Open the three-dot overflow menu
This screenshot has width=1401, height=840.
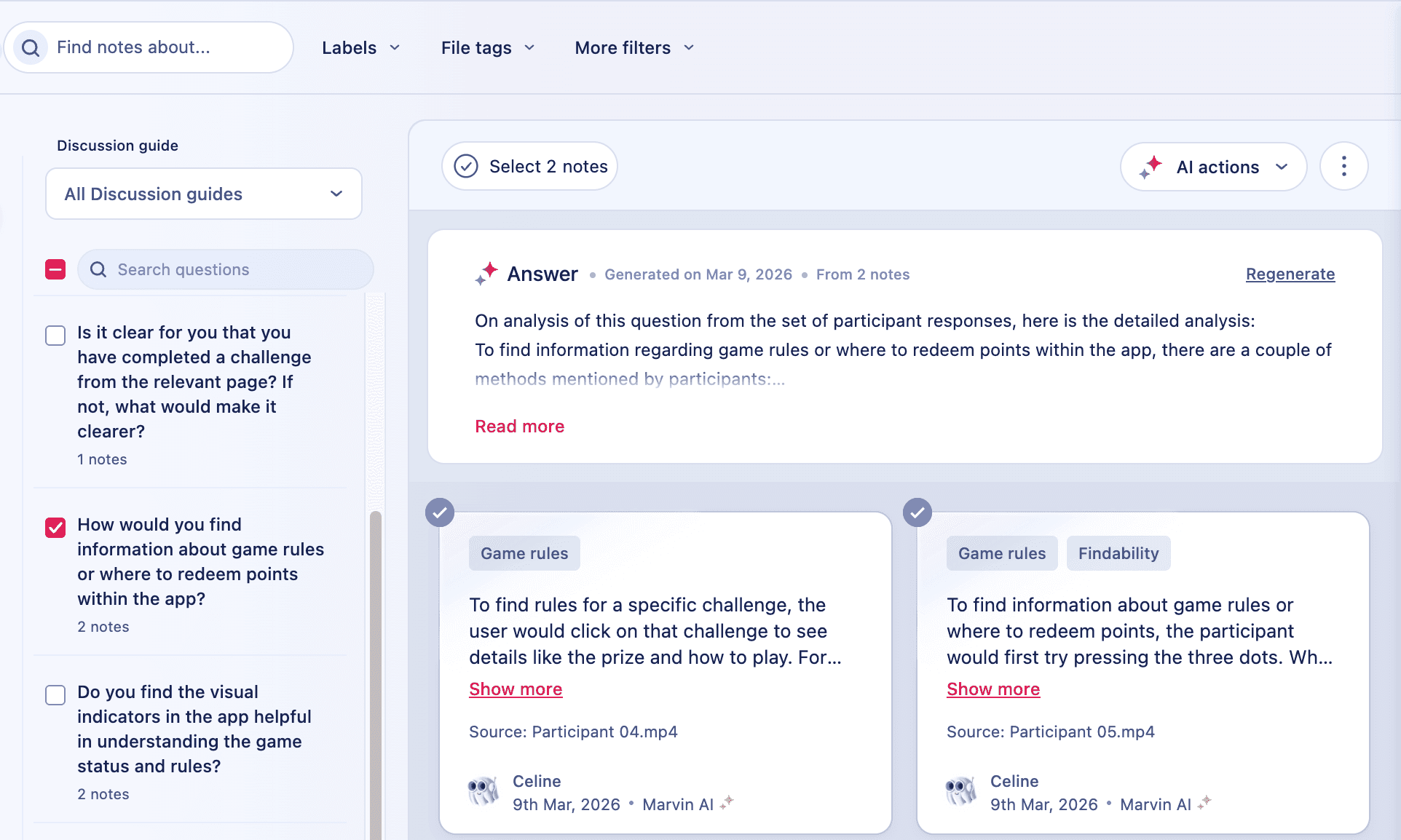pos(1343,166)
